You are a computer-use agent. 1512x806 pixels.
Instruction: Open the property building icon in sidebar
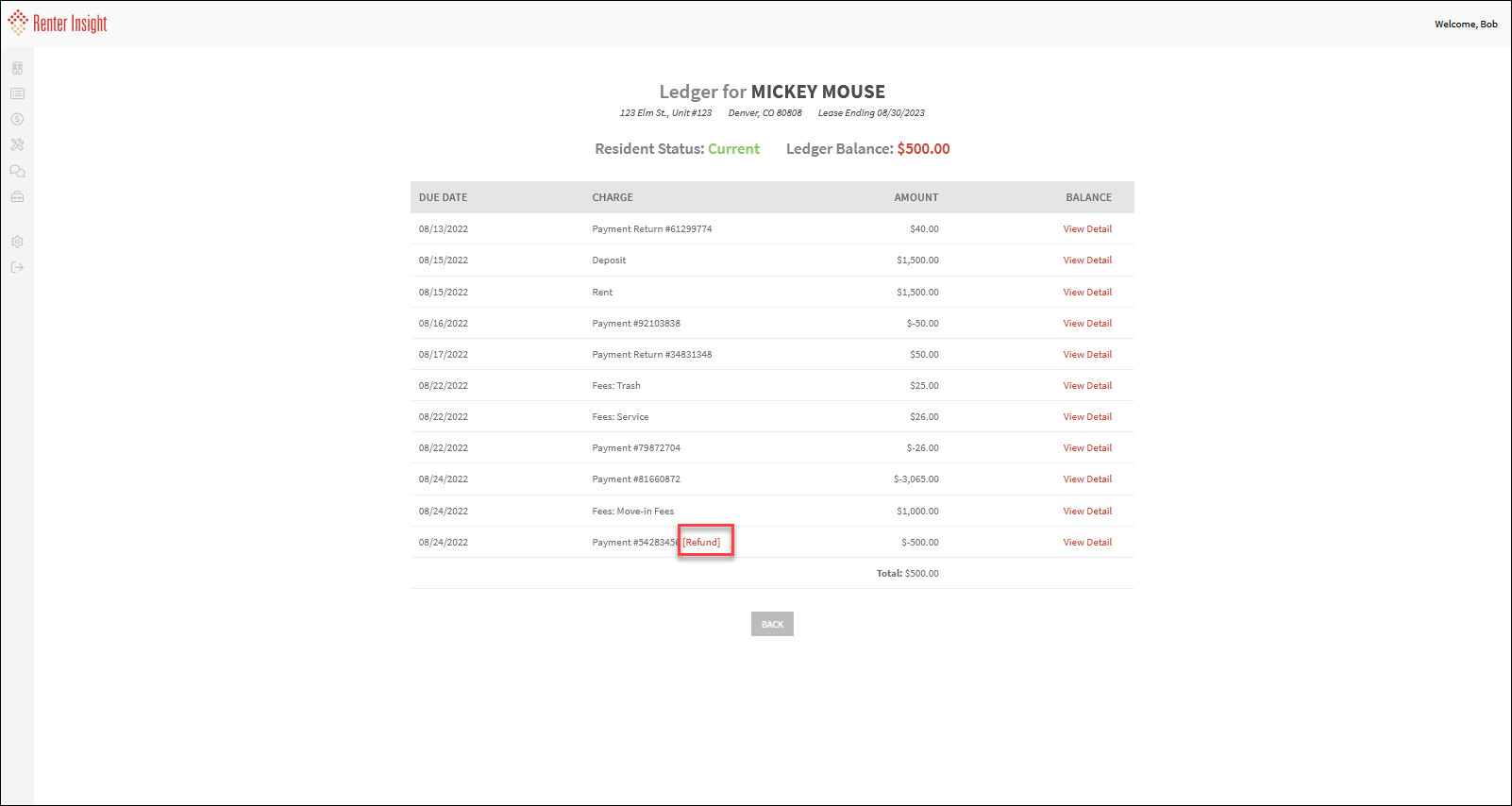tap(17, 68)
